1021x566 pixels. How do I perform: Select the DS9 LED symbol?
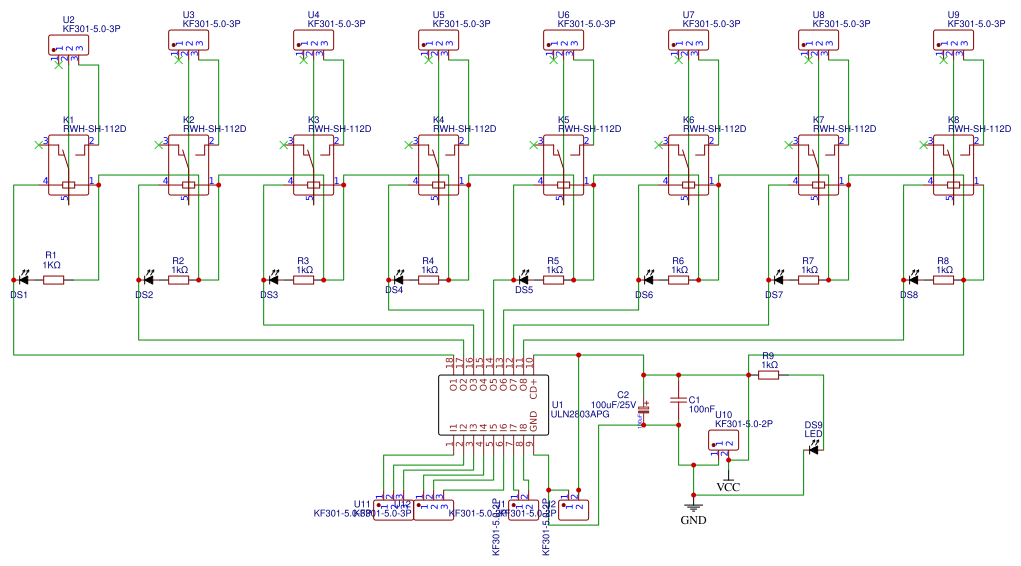[x=813, y=449]
